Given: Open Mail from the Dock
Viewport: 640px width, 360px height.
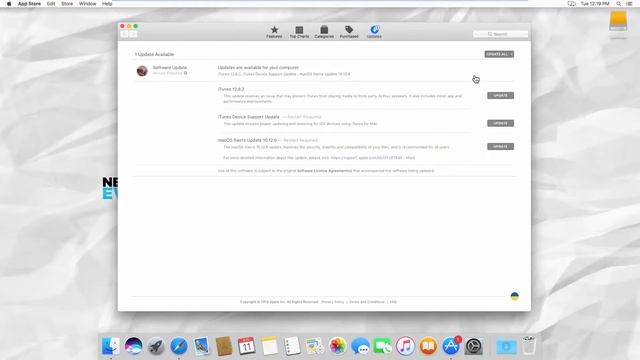Looking at the screenshot, I should click(x=202, y=346).
